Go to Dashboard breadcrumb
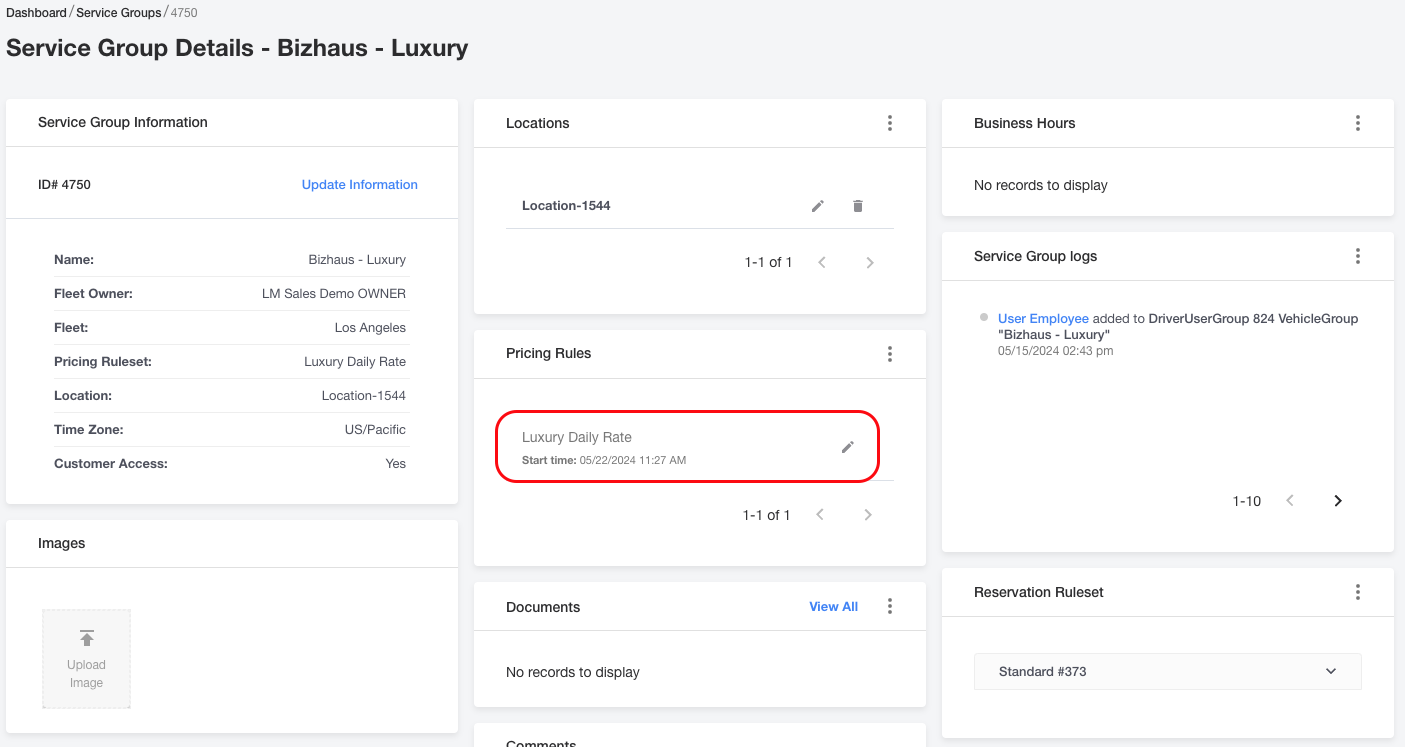The height and width of the screenshot is (747, 1405). (36, 13)
